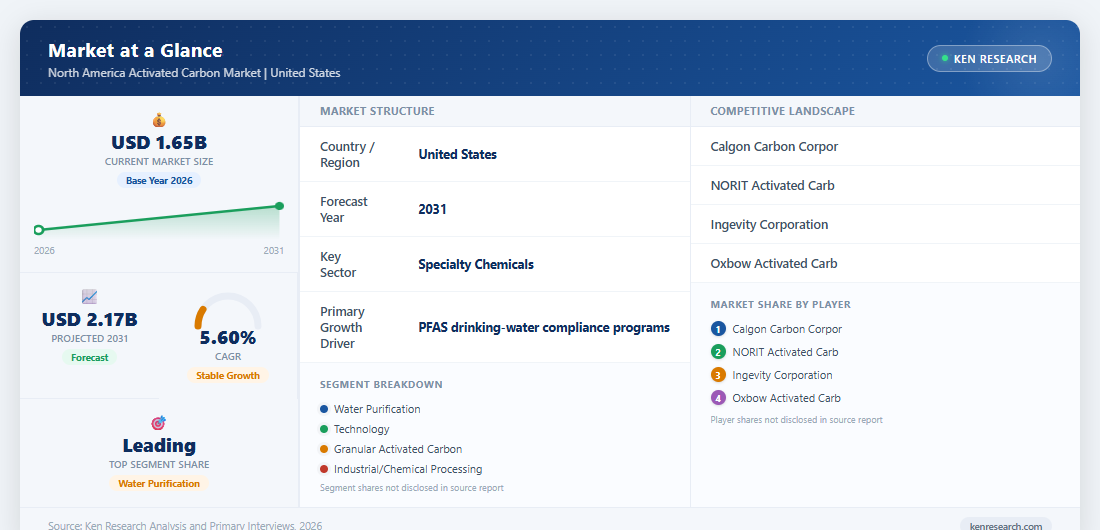This screenshot has width=1100, height=530.
Task: Open the kenresearch.com link
Action: click(1005, 525)
